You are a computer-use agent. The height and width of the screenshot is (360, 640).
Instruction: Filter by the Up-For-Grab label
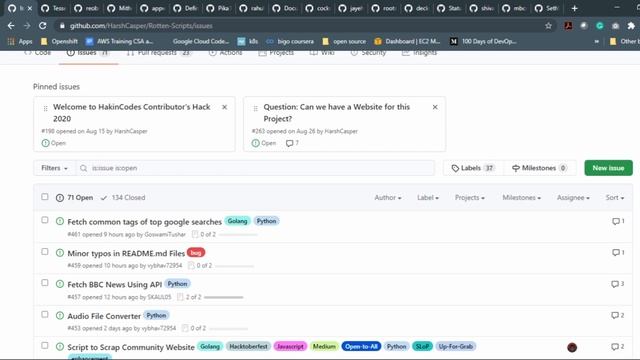pos(456,346)
